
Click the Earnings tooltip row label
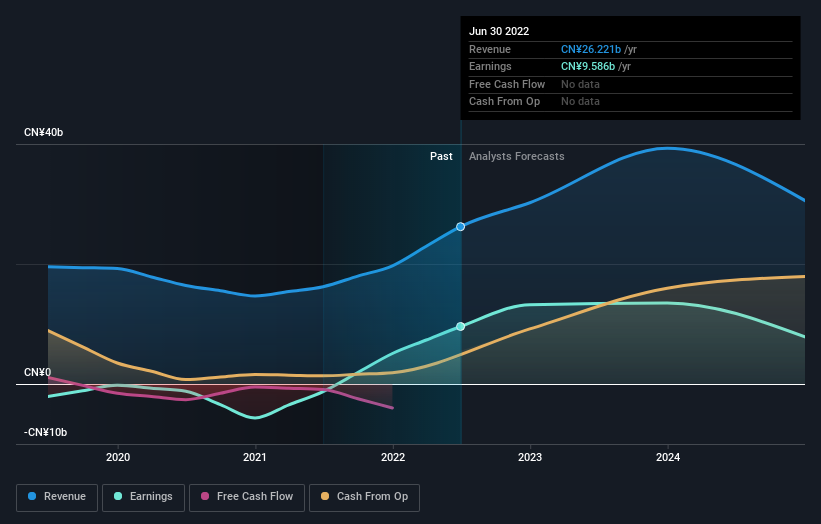490,66
